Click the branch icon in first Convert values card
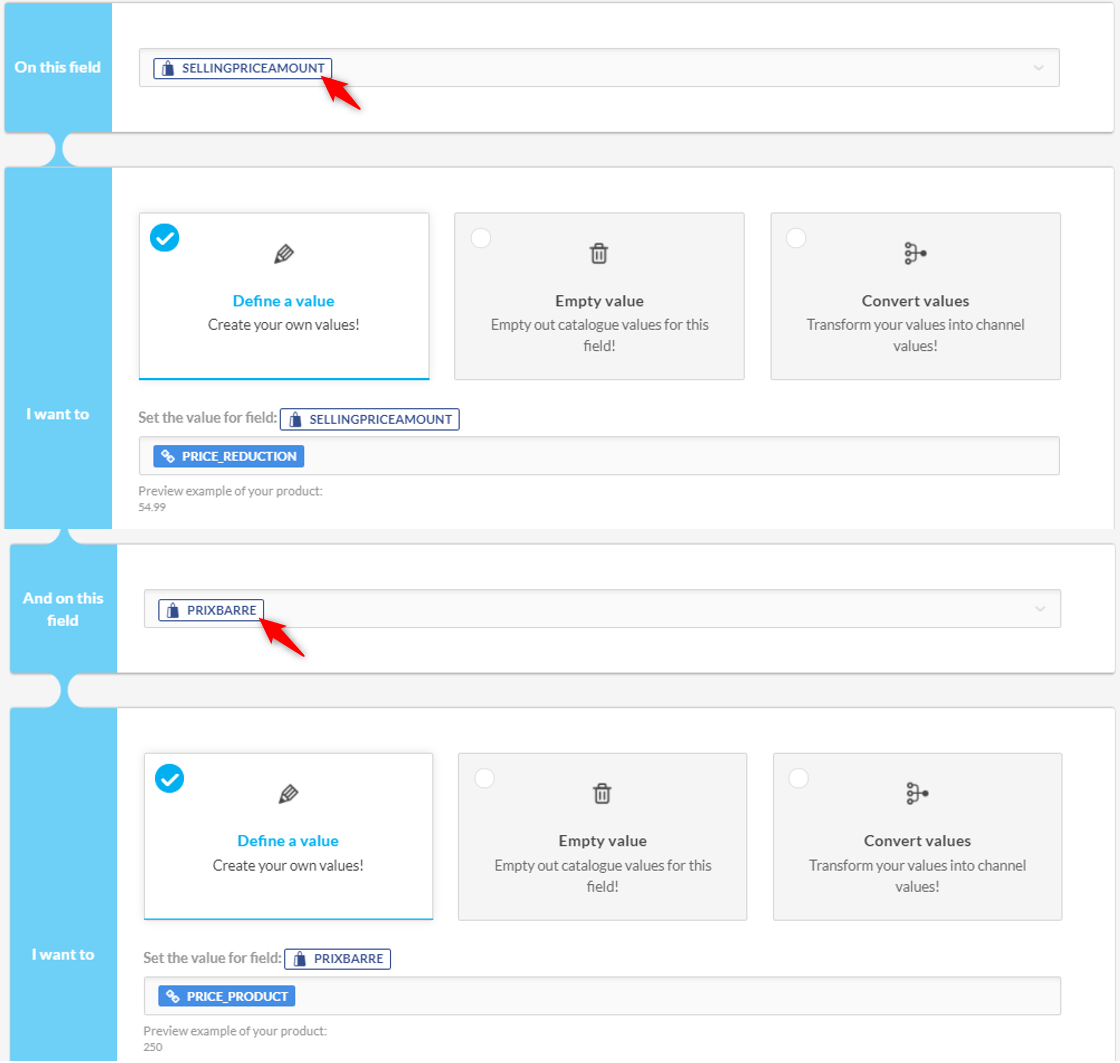This screenshot has width=1120, height=1063. click(915, 254)
